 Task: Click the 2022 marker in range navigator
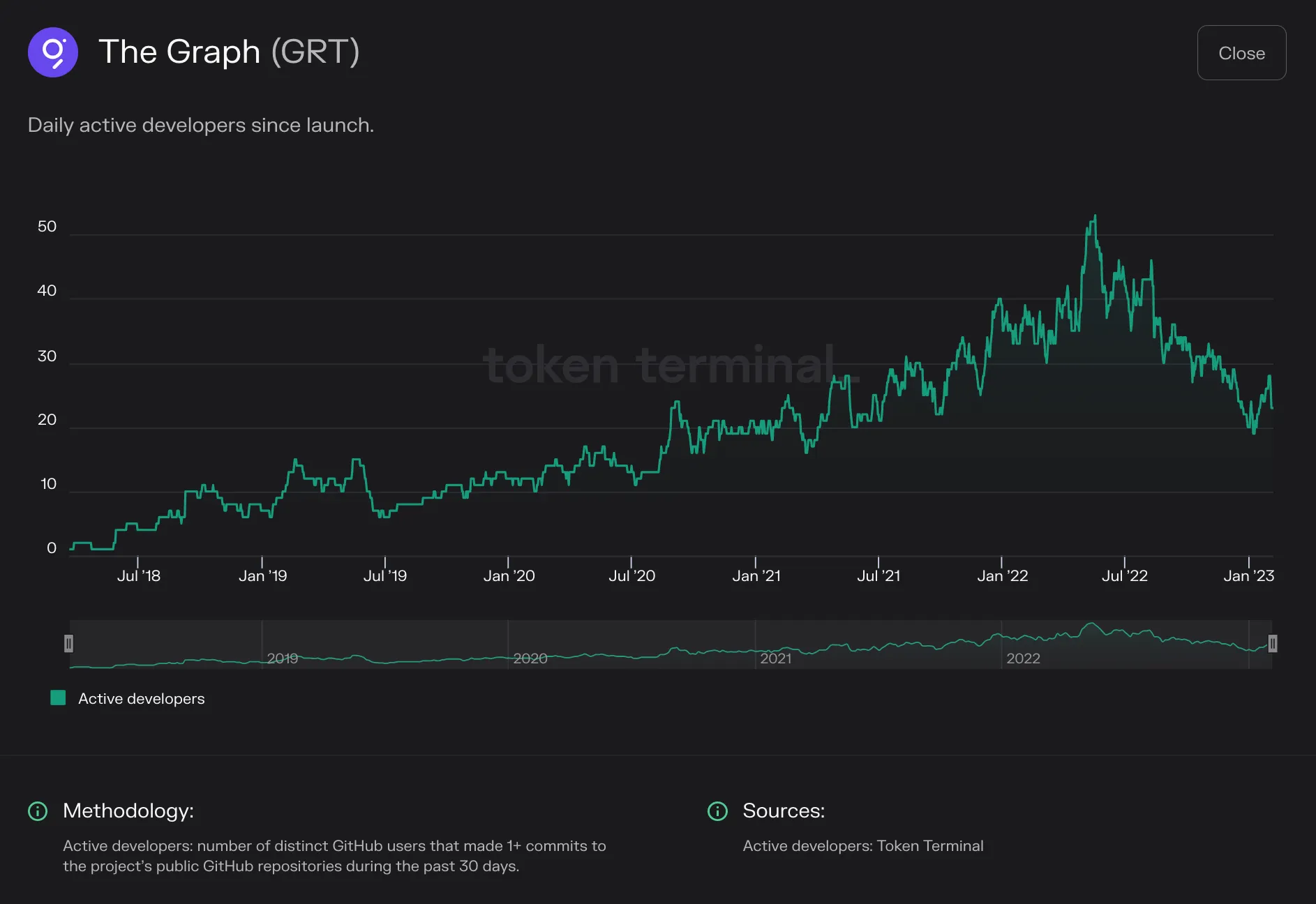(x=1023, y=658)
